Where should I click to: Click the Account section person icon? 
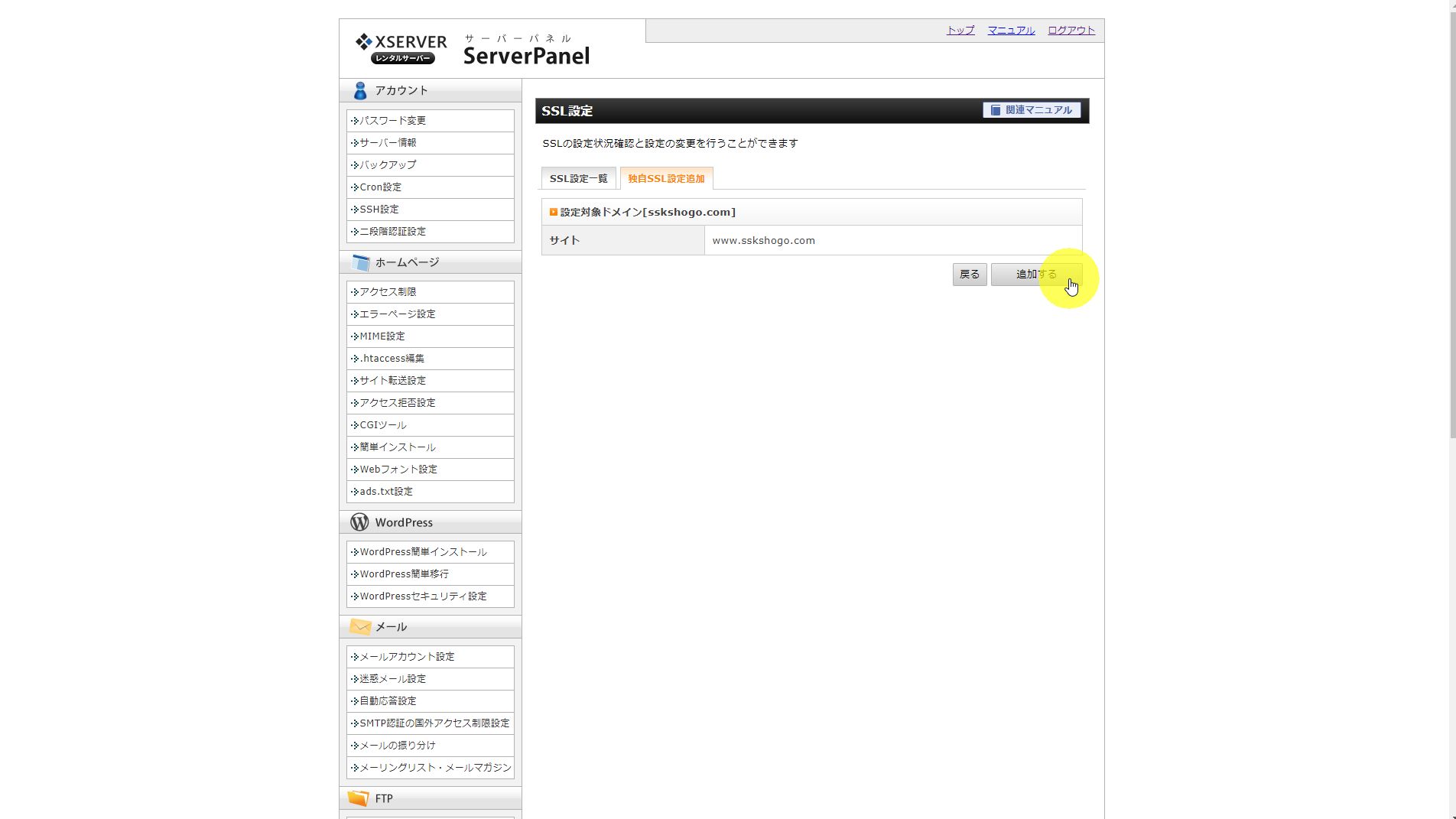360,91
